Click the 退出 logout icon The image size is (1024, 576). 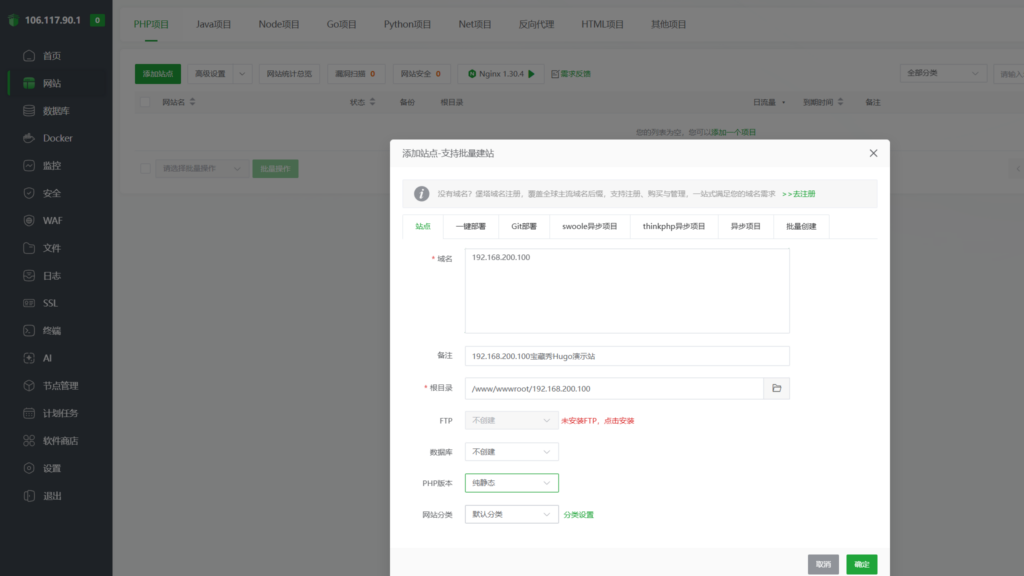pos(29,496)
